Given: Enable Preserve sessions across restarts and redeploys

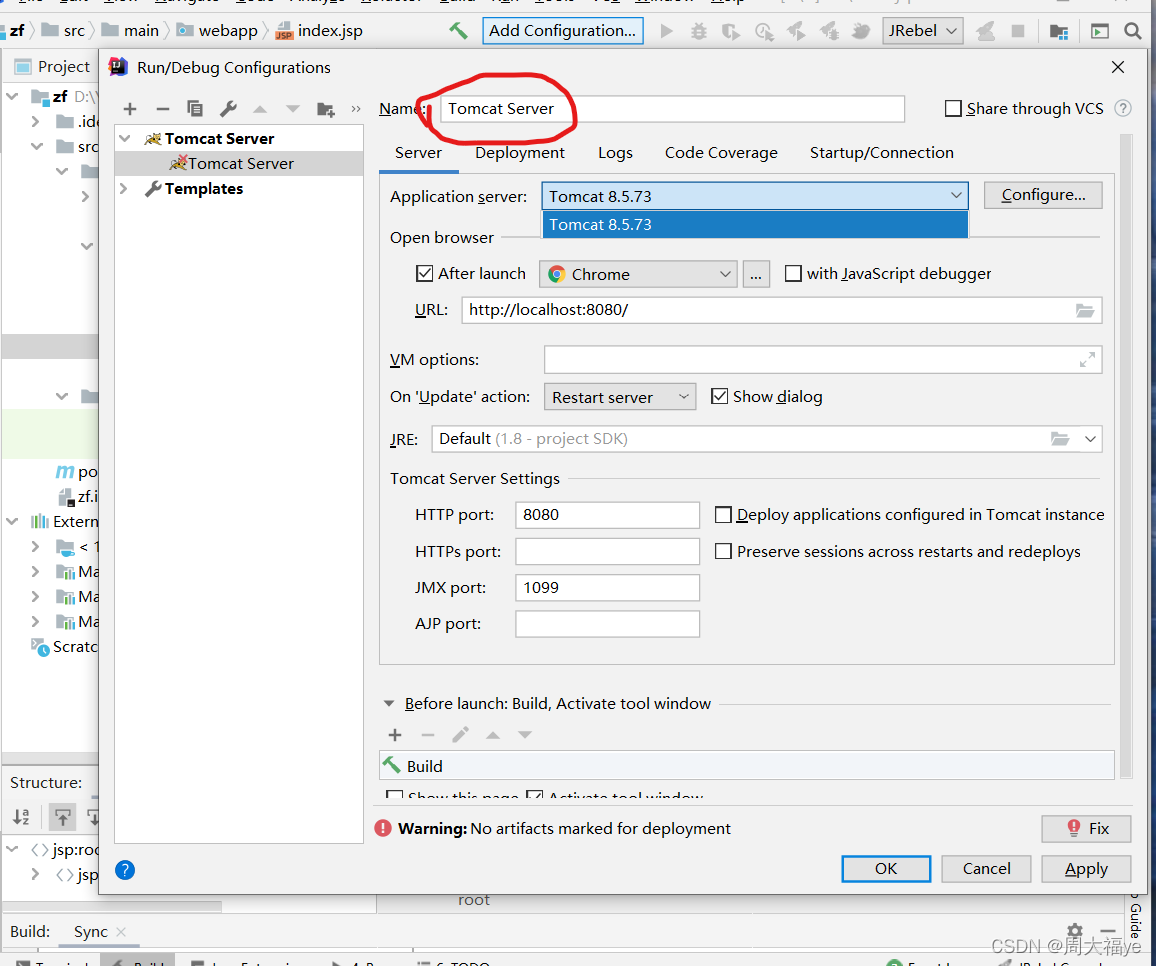Looking at the screenshot, I should point(723,552).
